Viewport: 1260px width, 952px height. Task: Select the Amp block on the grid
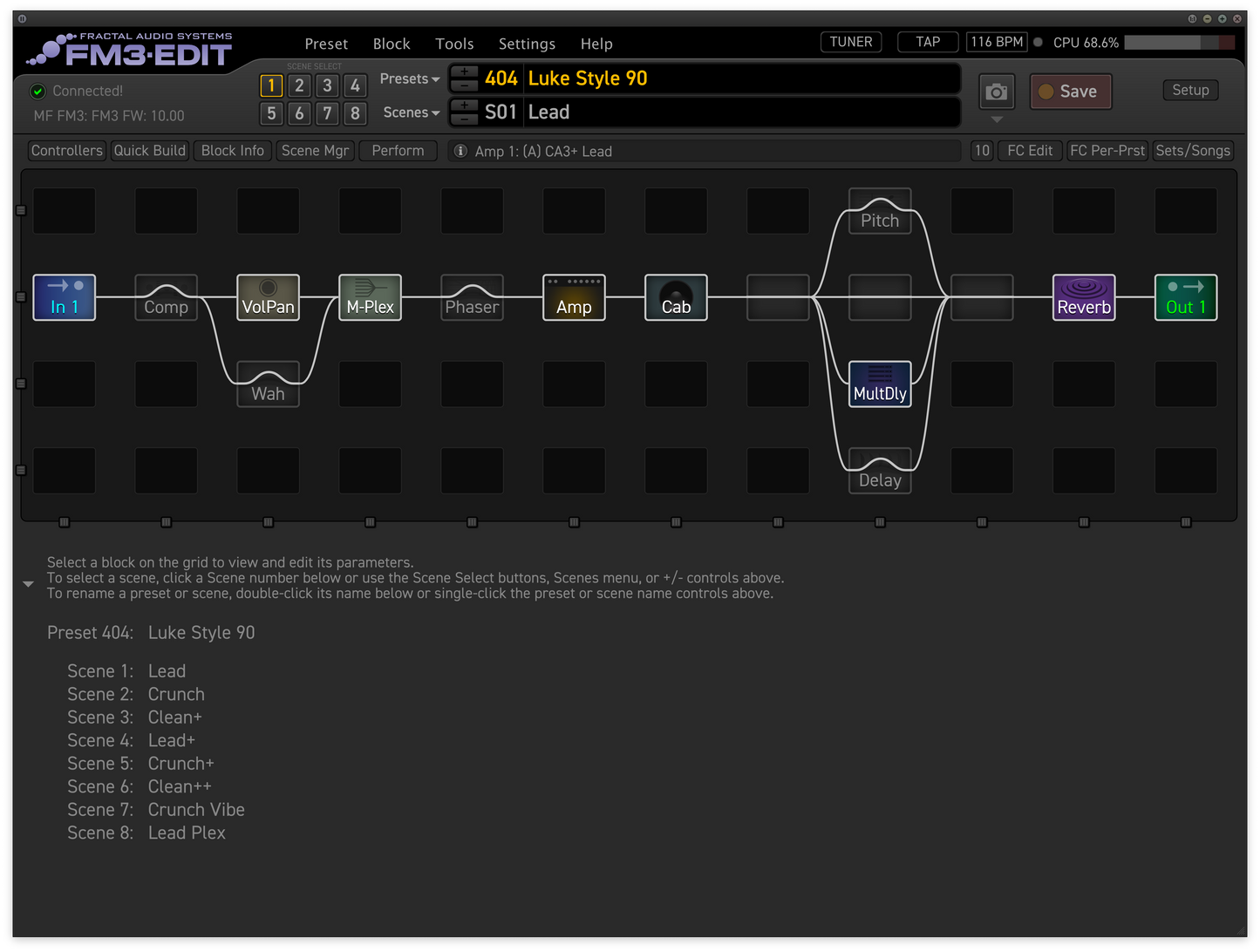[574, 297]
